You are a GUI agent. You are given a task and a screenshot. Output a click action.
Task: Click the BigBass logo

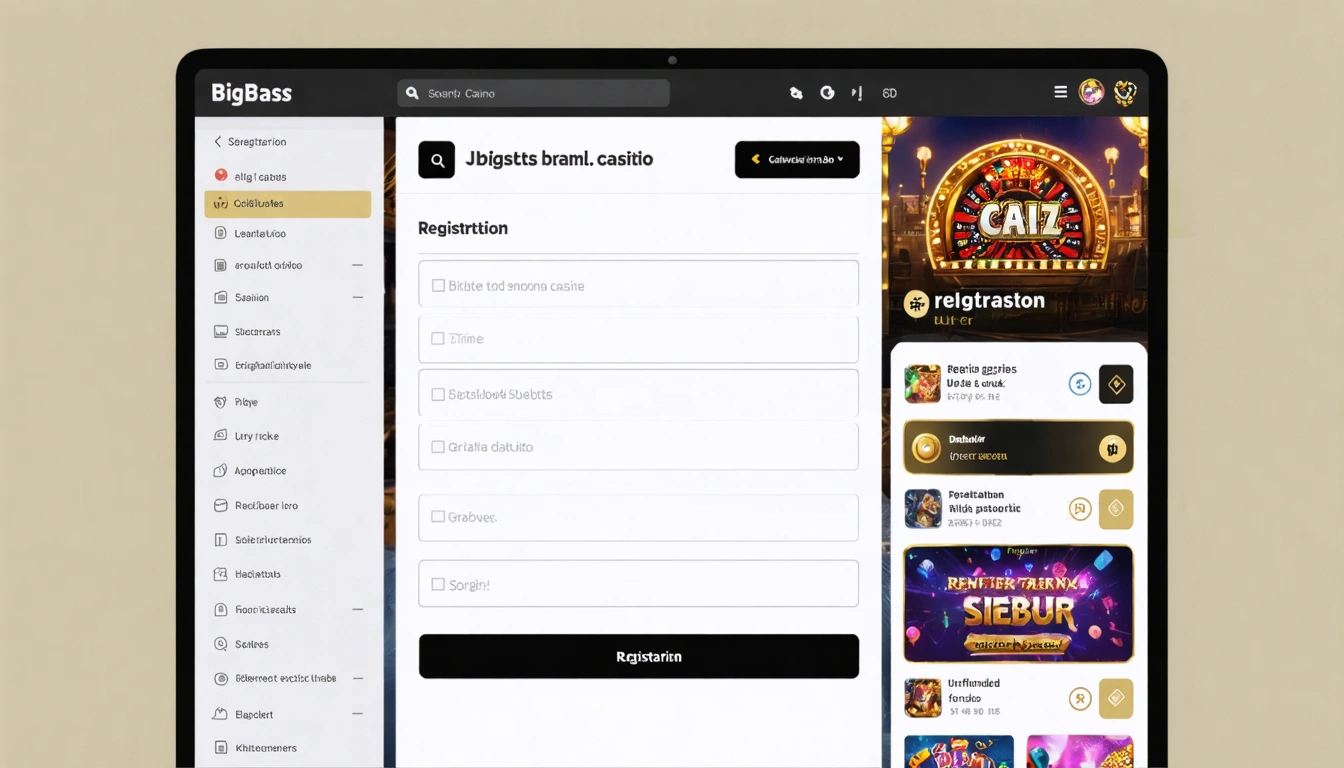[x=251, y=93]
